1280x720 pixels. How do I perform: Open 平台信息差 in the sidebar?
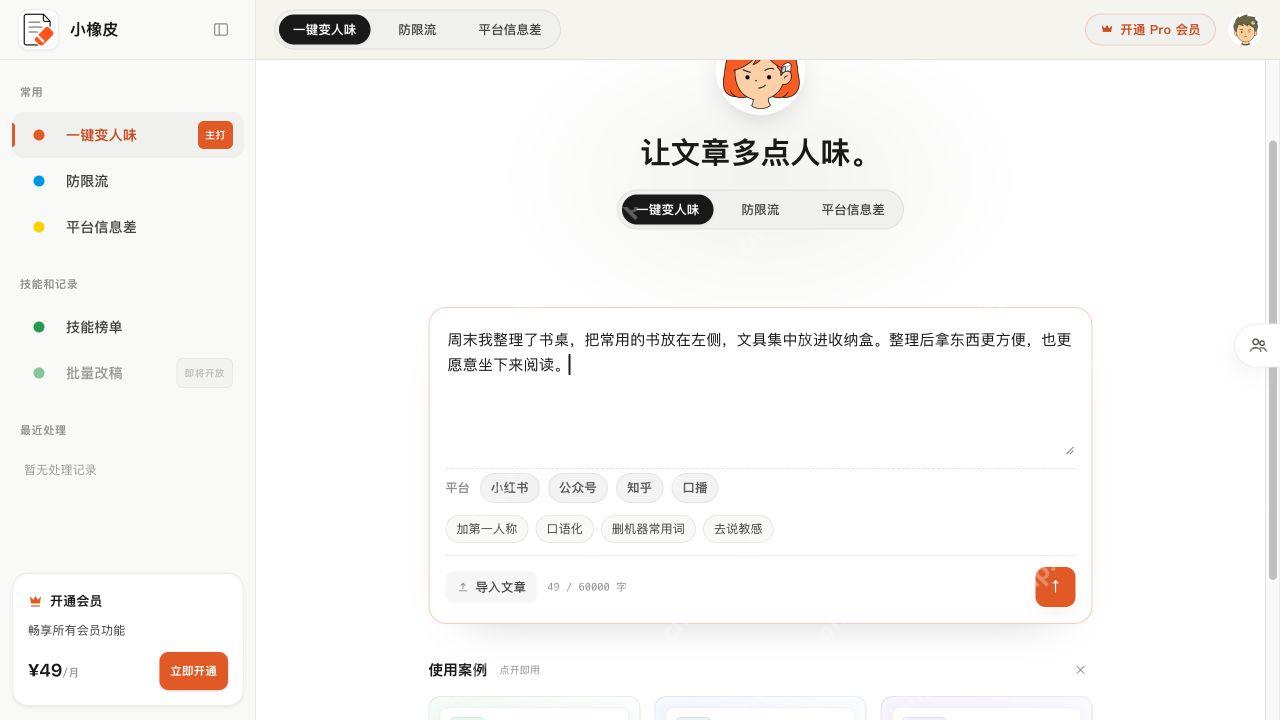tap(128, 227)
